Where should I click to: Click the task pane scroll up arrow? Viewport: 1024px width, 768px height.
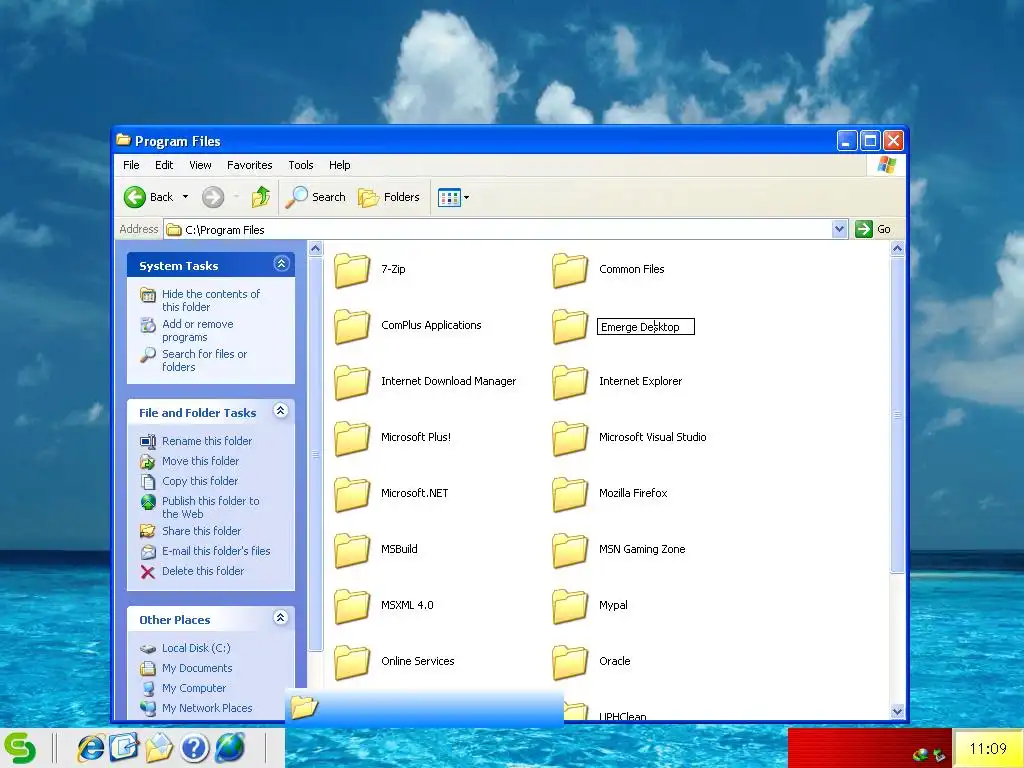[x=315, y=248]
